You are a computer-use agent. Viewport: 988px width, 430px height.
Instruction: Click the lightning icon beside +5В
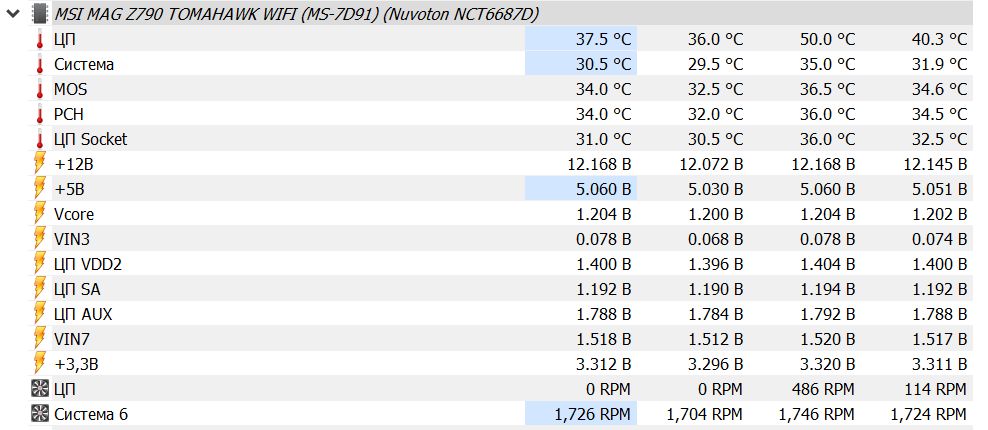pyautogui.click(x=40, y=189)
